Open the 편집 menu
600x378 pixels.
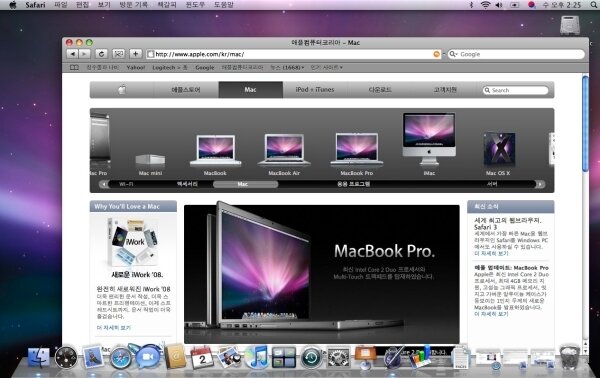(x=82, y=5)
